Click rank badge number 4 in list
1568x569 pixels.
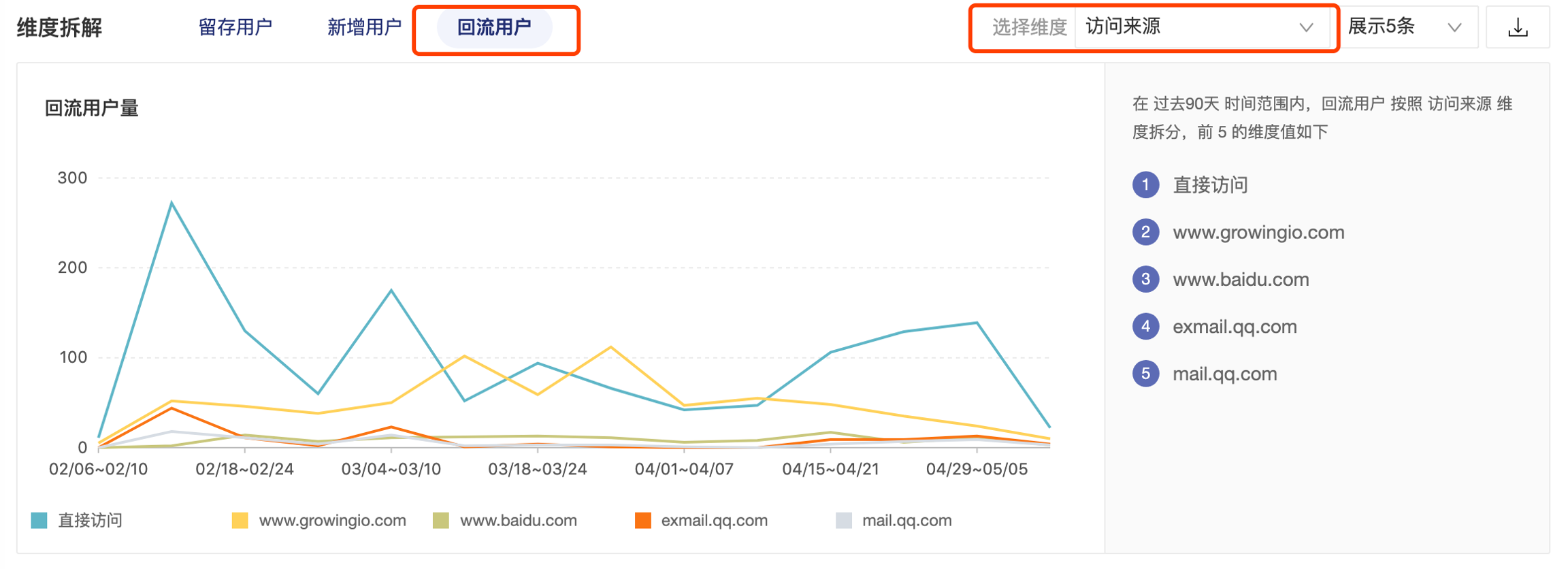tap(1145, 327)
